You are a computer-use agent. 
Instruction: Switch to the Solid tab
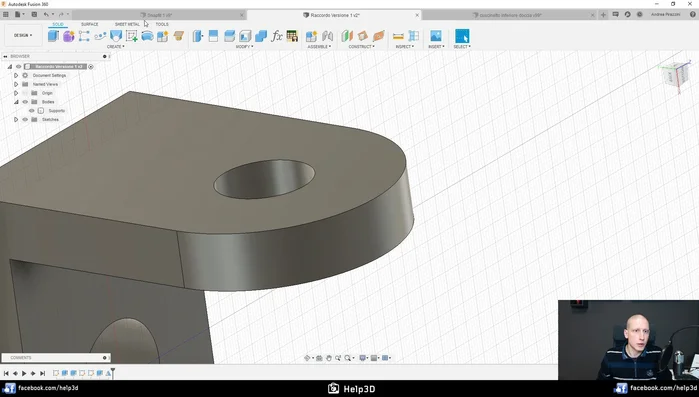[x=58, y=24]
